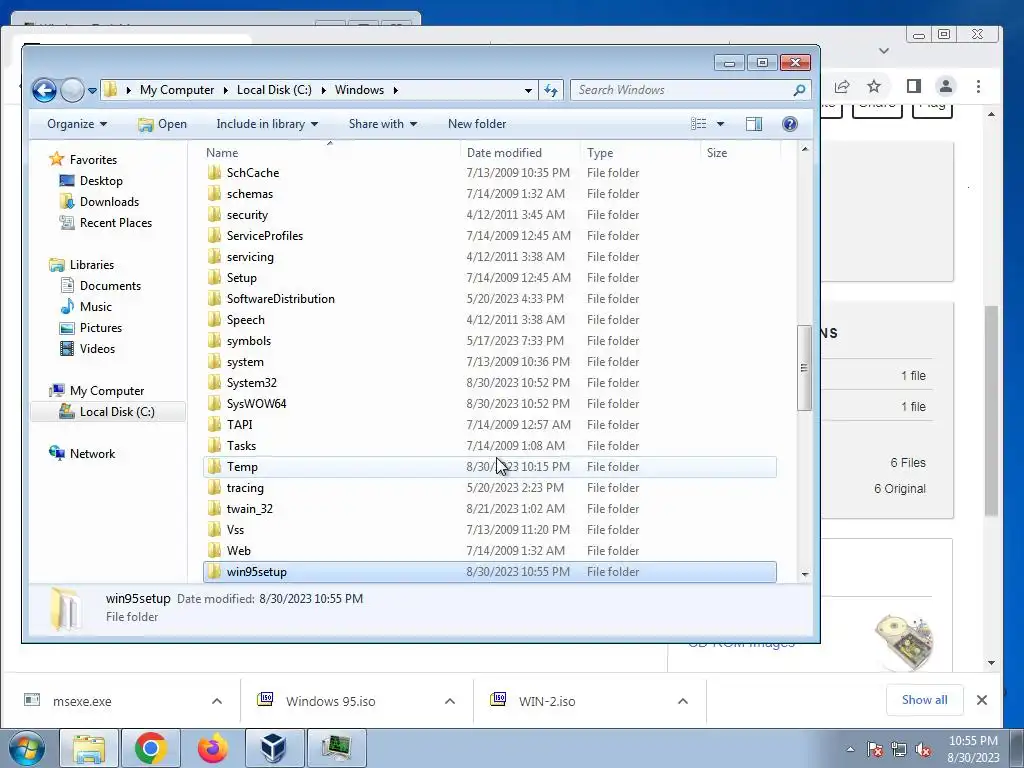The height and width of the screenshot is (768, 1024).
Task: Click the Change your view icon
Action: [699, 123]
